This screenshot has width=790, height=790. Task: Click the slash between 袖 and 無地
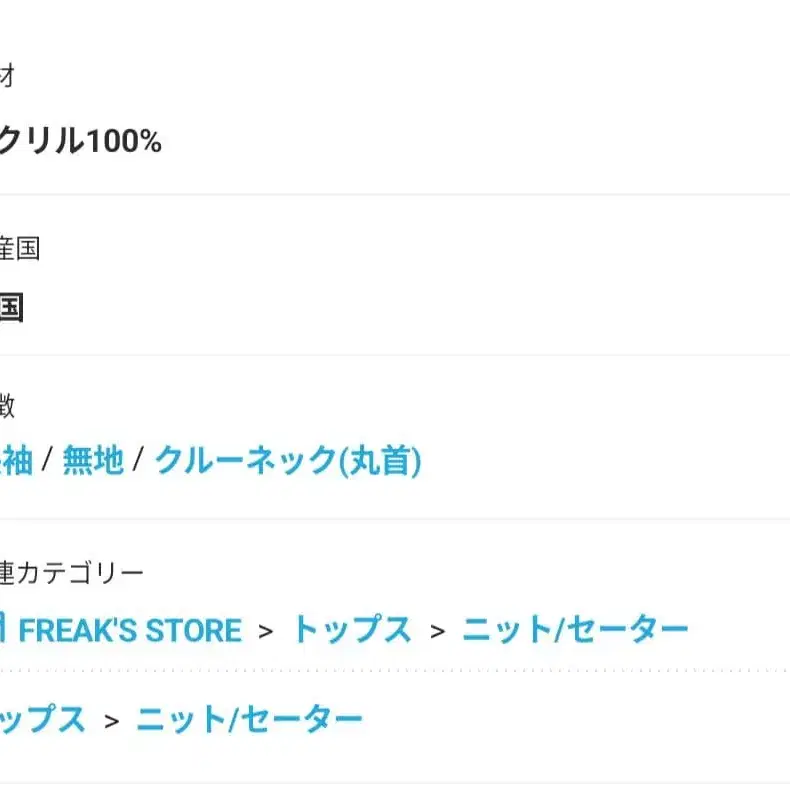(x=47, y=461)
